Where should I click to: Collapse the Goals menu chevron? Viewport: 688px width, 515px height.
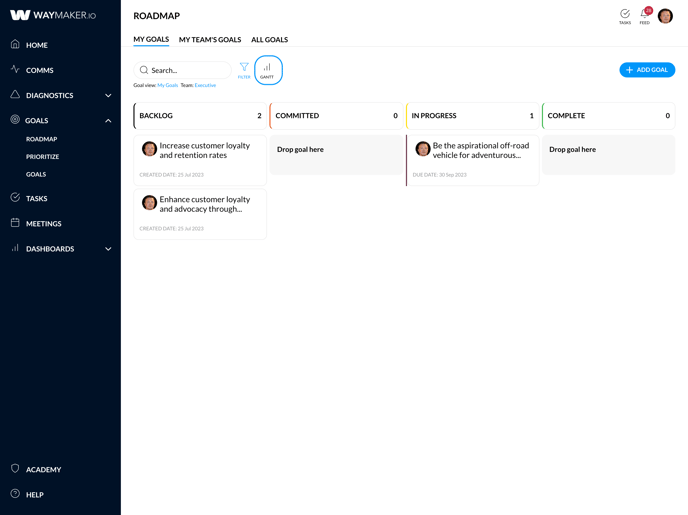pyautogui.click(x=108, y=121)
